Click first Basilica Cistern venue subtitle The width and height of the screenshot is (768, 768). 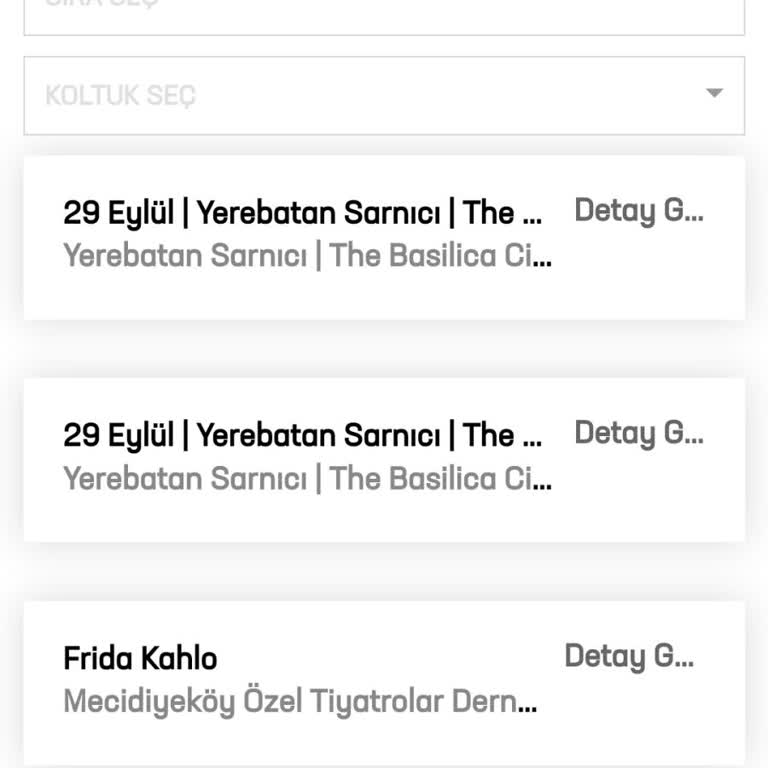[x=306, y=256]
